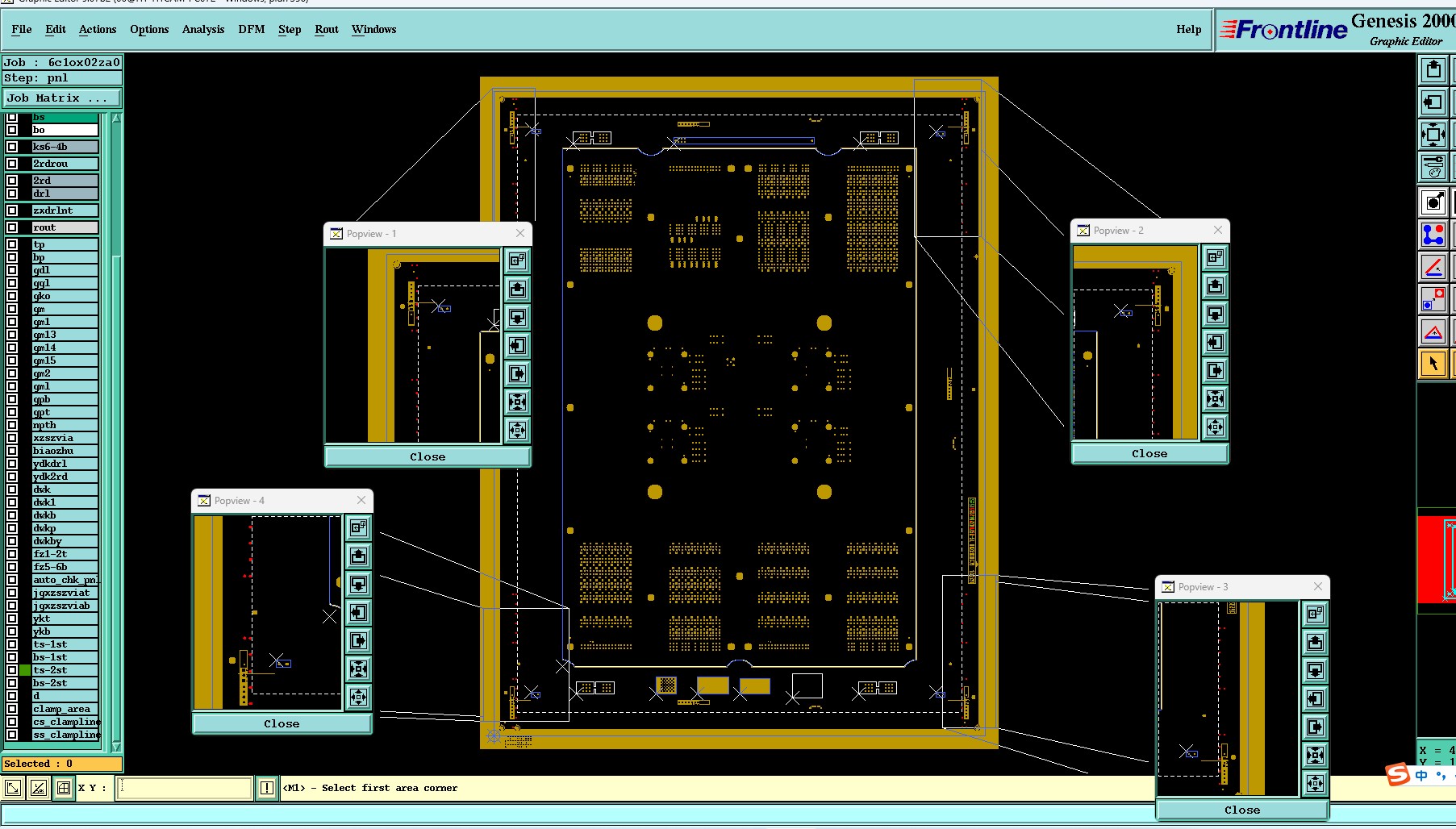Toggle the checkbox for layer ykt

(12, 619)
